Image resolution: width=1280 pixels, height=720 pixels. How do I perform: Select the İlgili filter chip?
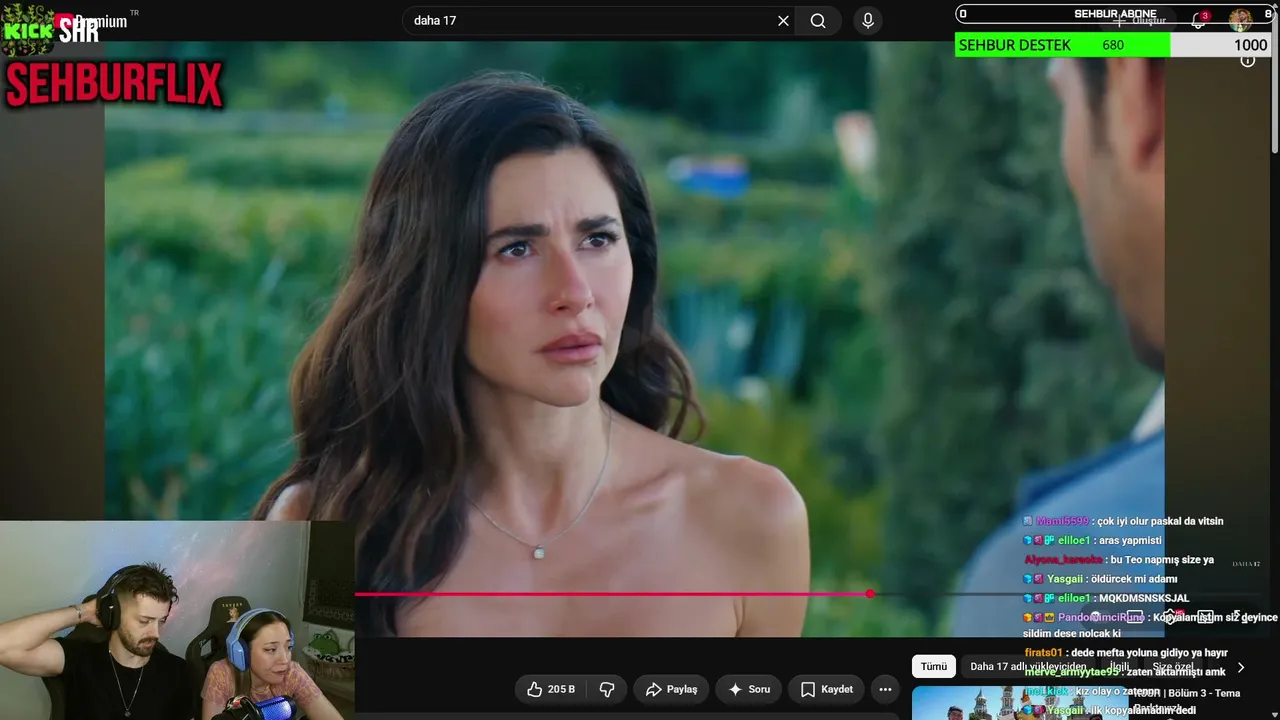click(1119, 667)
